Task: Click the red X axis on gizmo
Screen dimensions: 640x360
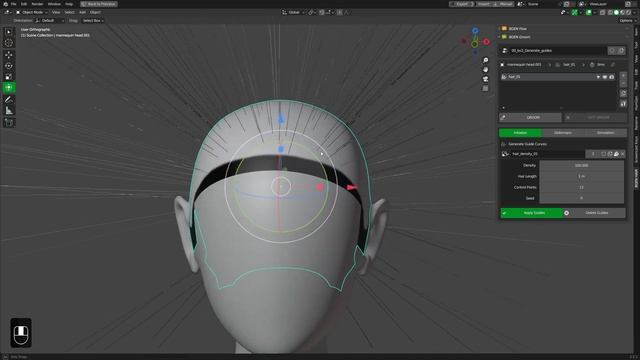Action: coord(486,42)
